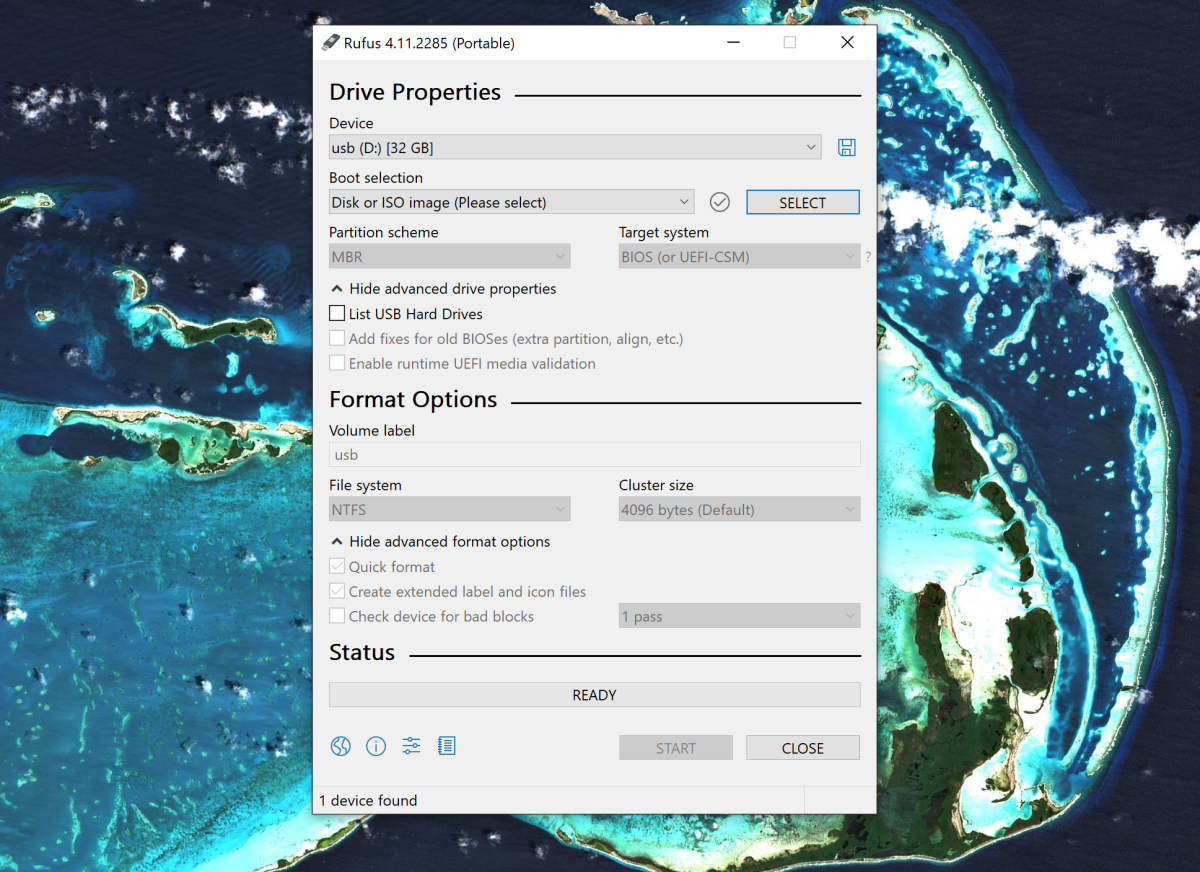Click the target system help question mark
The height and width of the screenshot is (872, 1200).
[868, 258]
